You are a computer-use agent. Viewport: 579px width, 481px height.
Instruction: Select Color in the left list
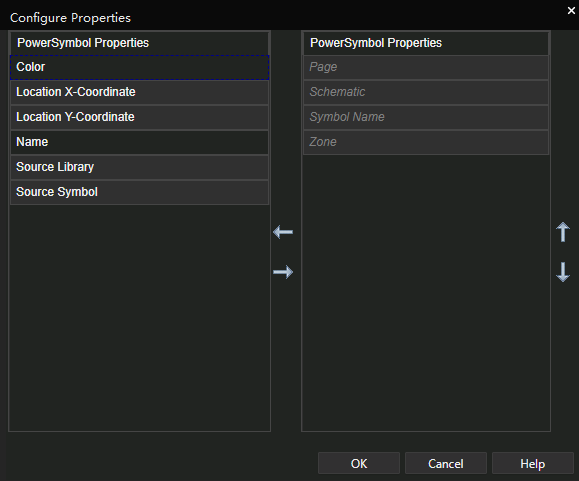point(140,67)
